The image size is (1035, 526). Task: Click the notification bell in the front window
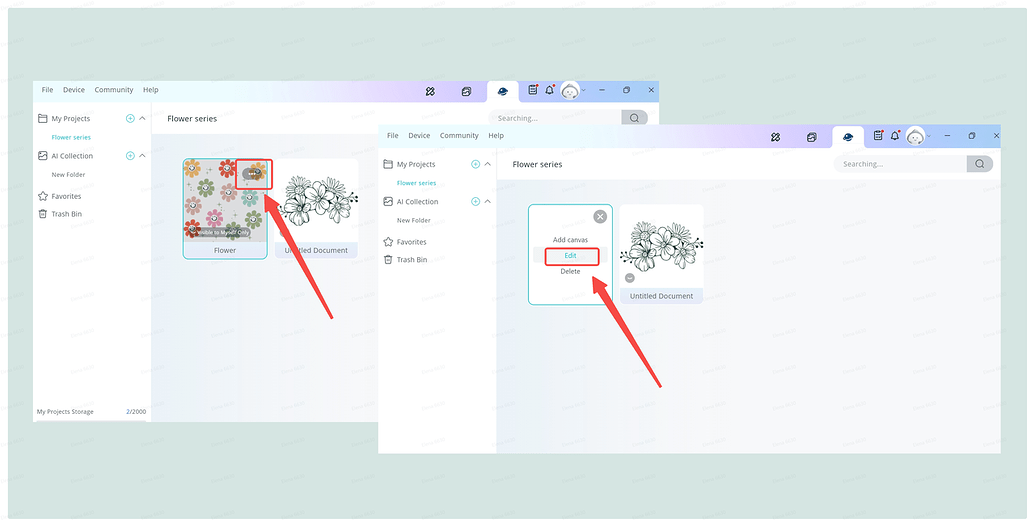click(x=895, y=136)
